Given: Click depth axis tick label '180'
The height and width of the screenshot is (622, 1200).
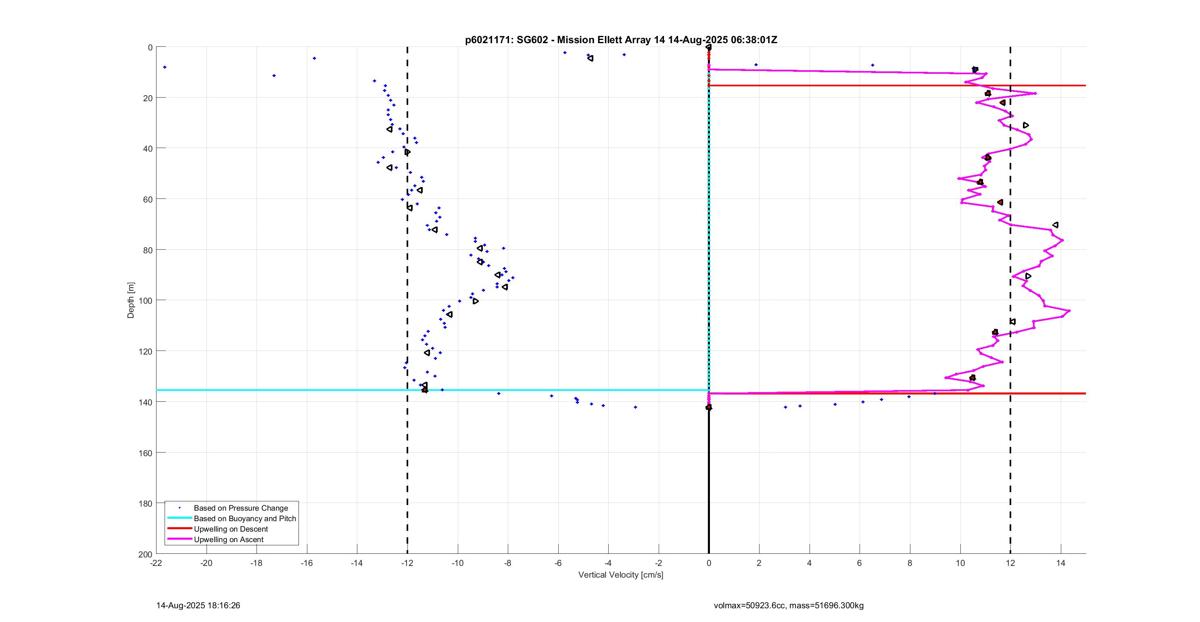Looking at the screenshot, I should point(145,503).
